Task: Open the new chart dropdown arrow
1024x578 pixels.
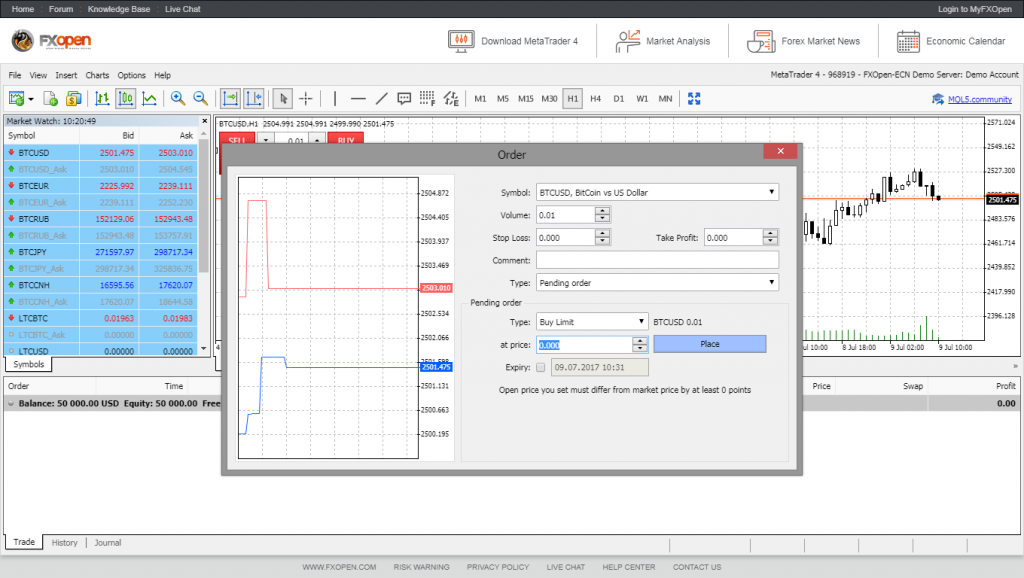Action: (31, 99)
